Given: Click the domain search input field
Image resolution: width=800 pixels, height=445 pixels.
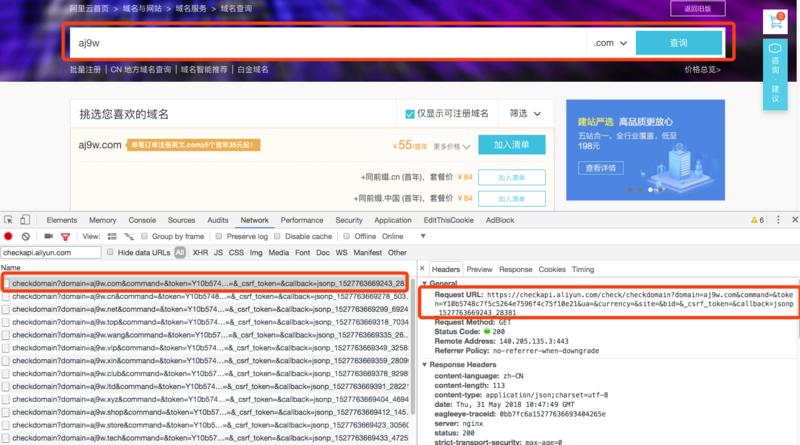Looking at the screenshot, I should coord(327,43).
